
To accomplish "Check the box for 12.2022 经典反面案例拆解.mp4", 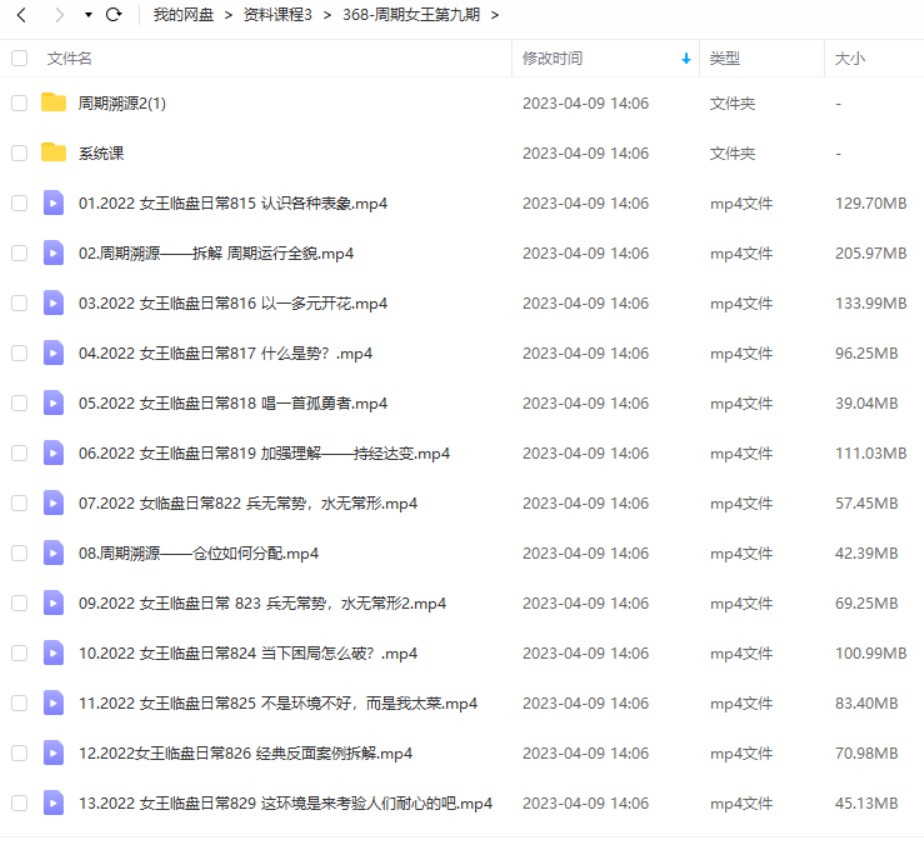I will point(19,753).
